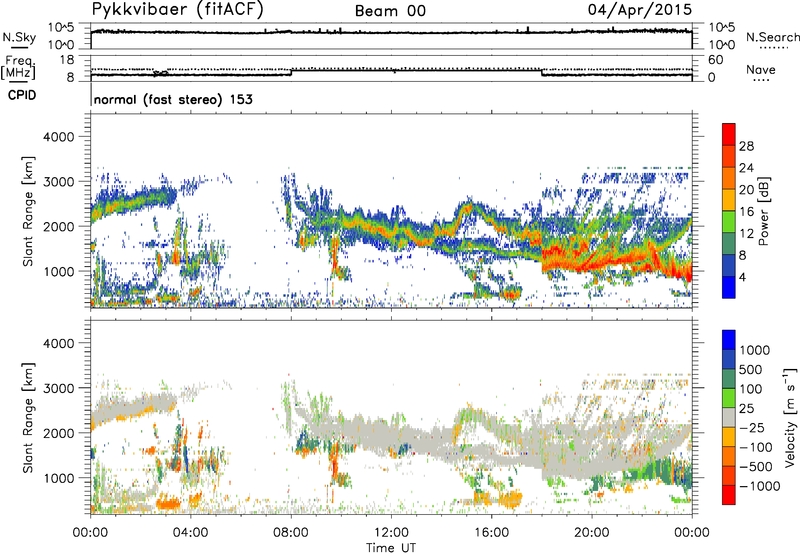Viewport: 800px width, 554px height.
Task: Click the '500' velocity colorbar label
Action: pos(751,370)
